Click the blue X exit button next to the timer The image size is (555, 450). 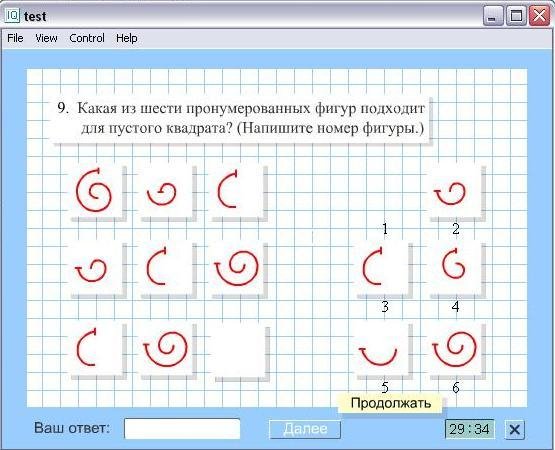(514, 429)
